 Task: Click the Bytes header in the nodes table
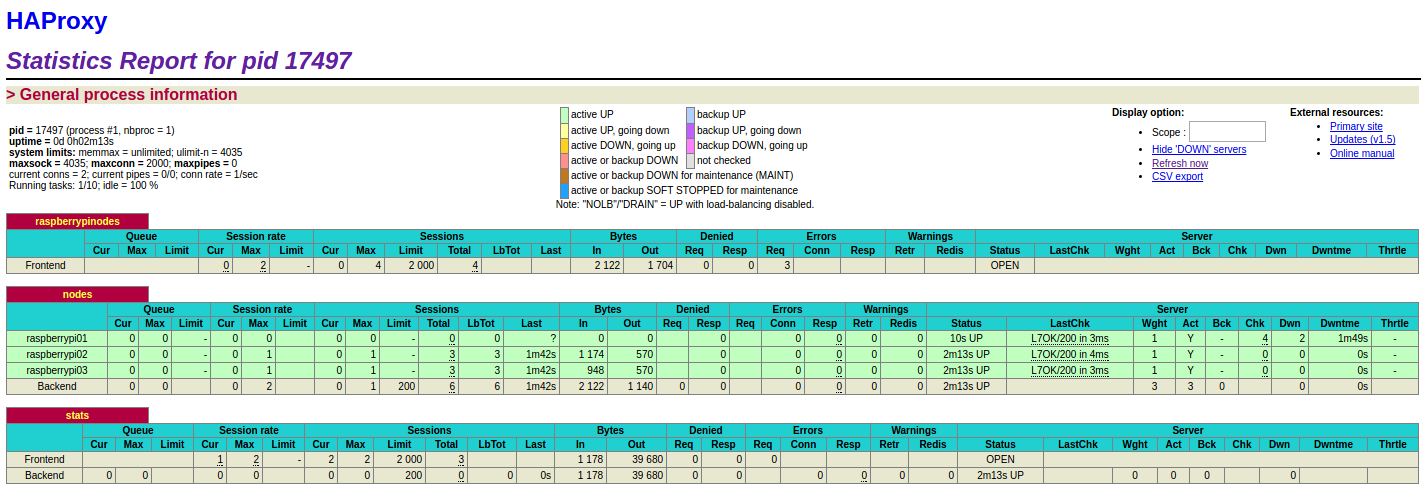tap(608, 310)
